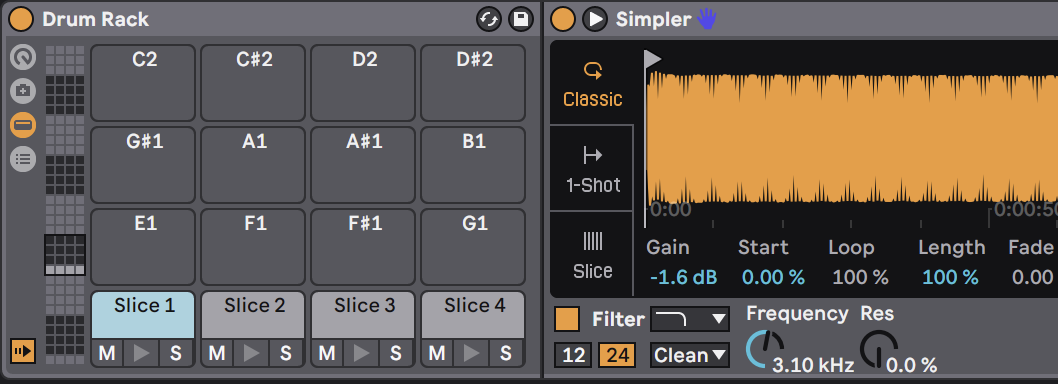Select the Slice 1 pad

pos(143,314)
